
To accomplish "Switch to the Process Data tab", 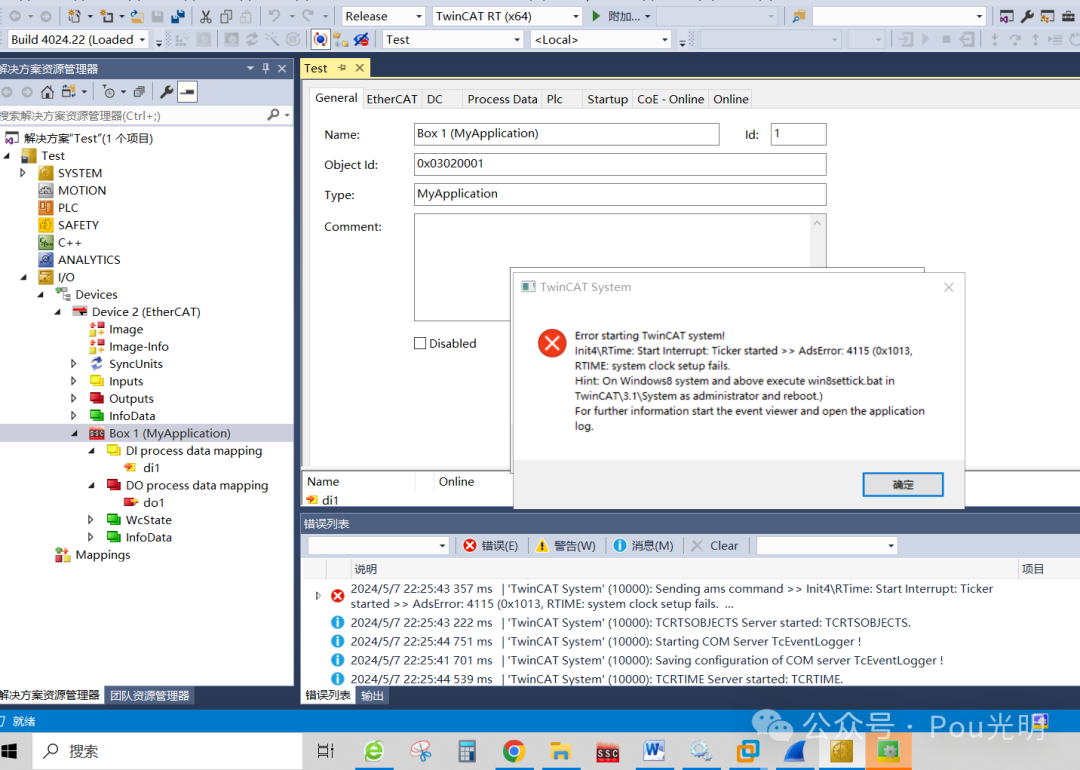I will point(502,99).
